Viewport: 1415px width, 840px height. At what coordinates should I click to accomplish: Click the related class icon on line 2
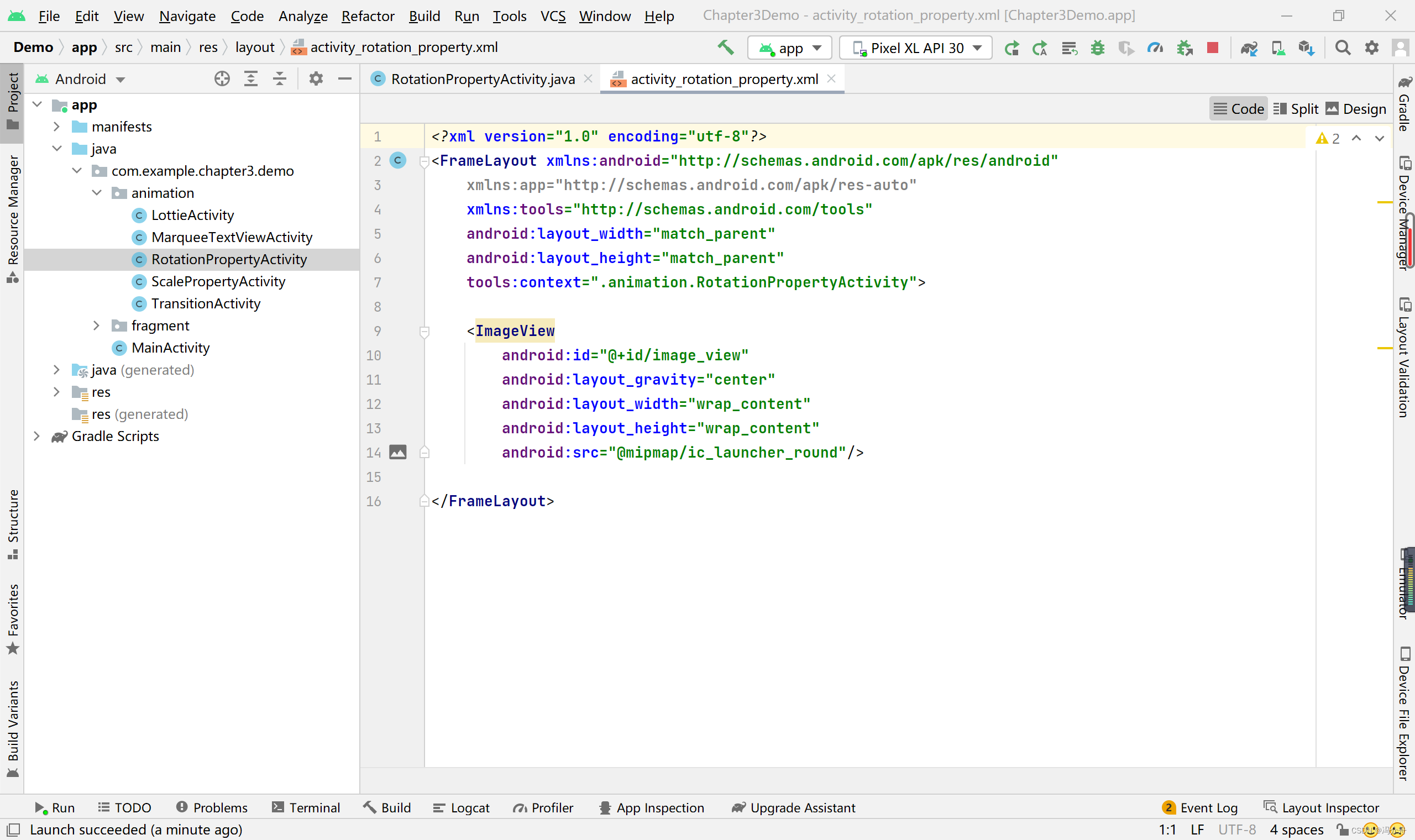pos(398,161)
